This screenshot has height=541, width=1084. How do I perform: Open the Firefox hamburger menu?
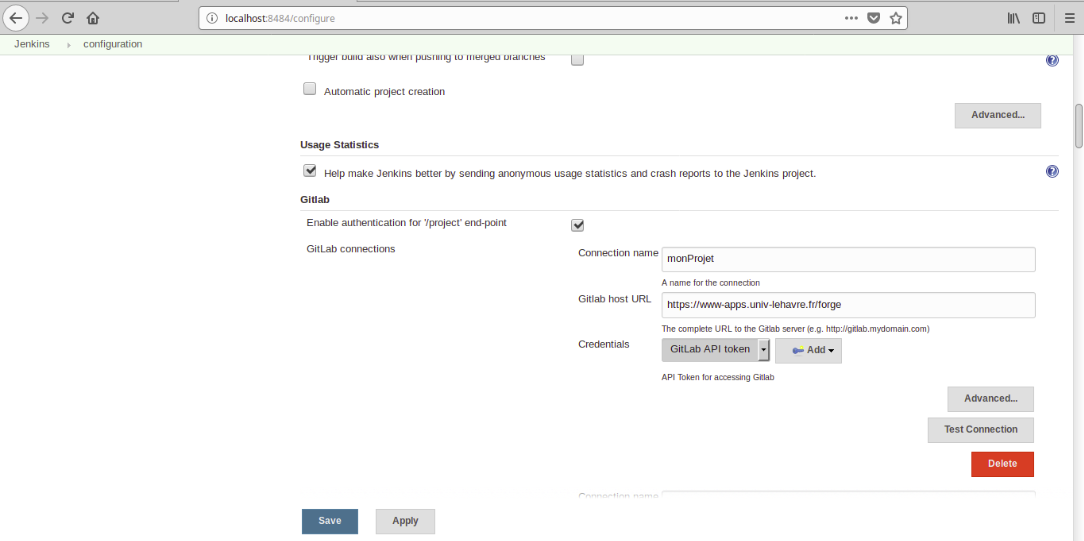tap(1069, 18)
